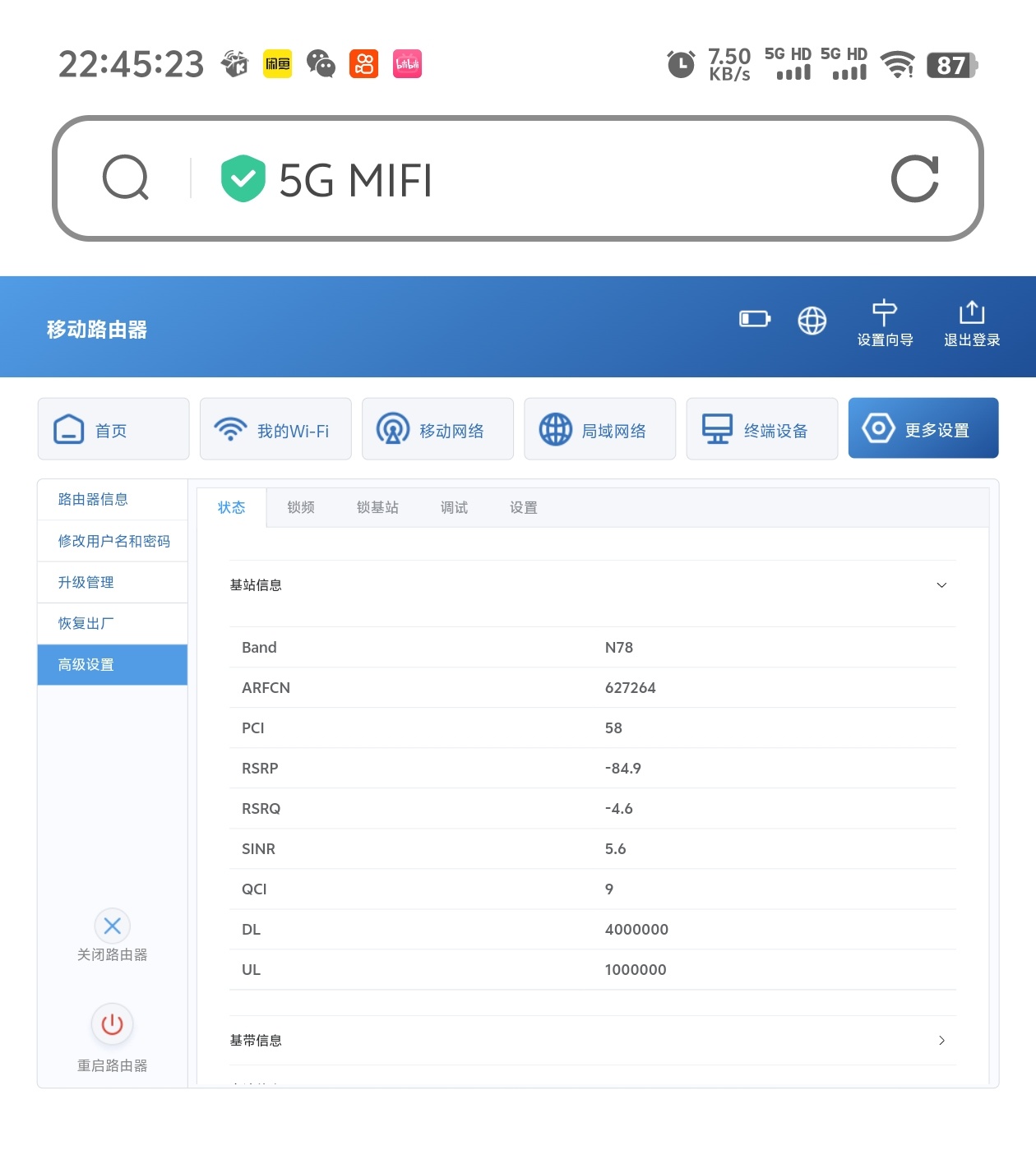Check the router battery icon in header
The width and height of the screenshot is (1036, 1164).
click(754, 319)
